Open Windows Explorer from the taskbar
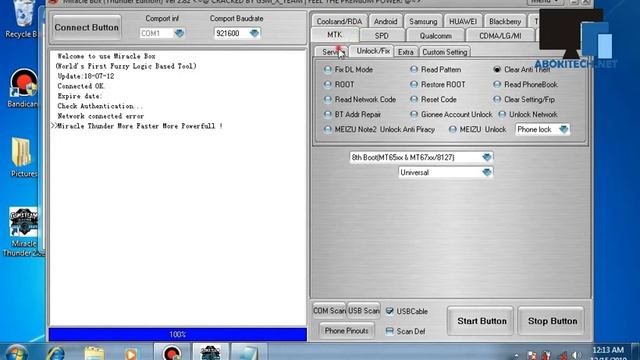This screenshot has height=360, width=640. click(94, 353)
